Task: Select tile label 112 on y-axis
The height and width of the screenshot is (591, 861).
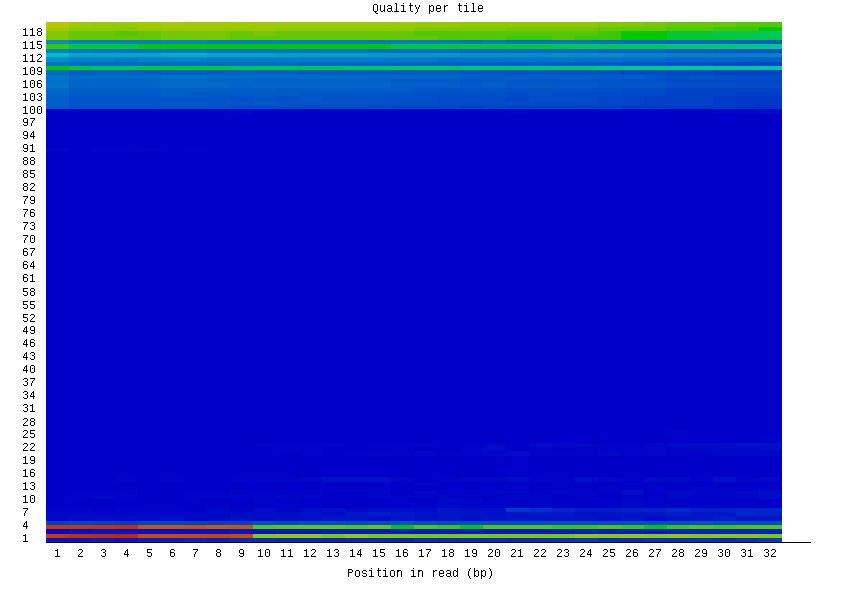Action: 32,58
